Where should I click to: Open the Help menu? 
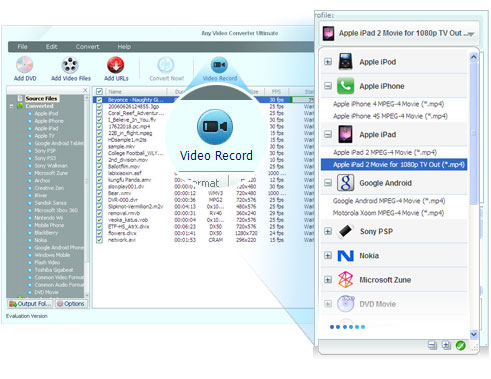124,47
